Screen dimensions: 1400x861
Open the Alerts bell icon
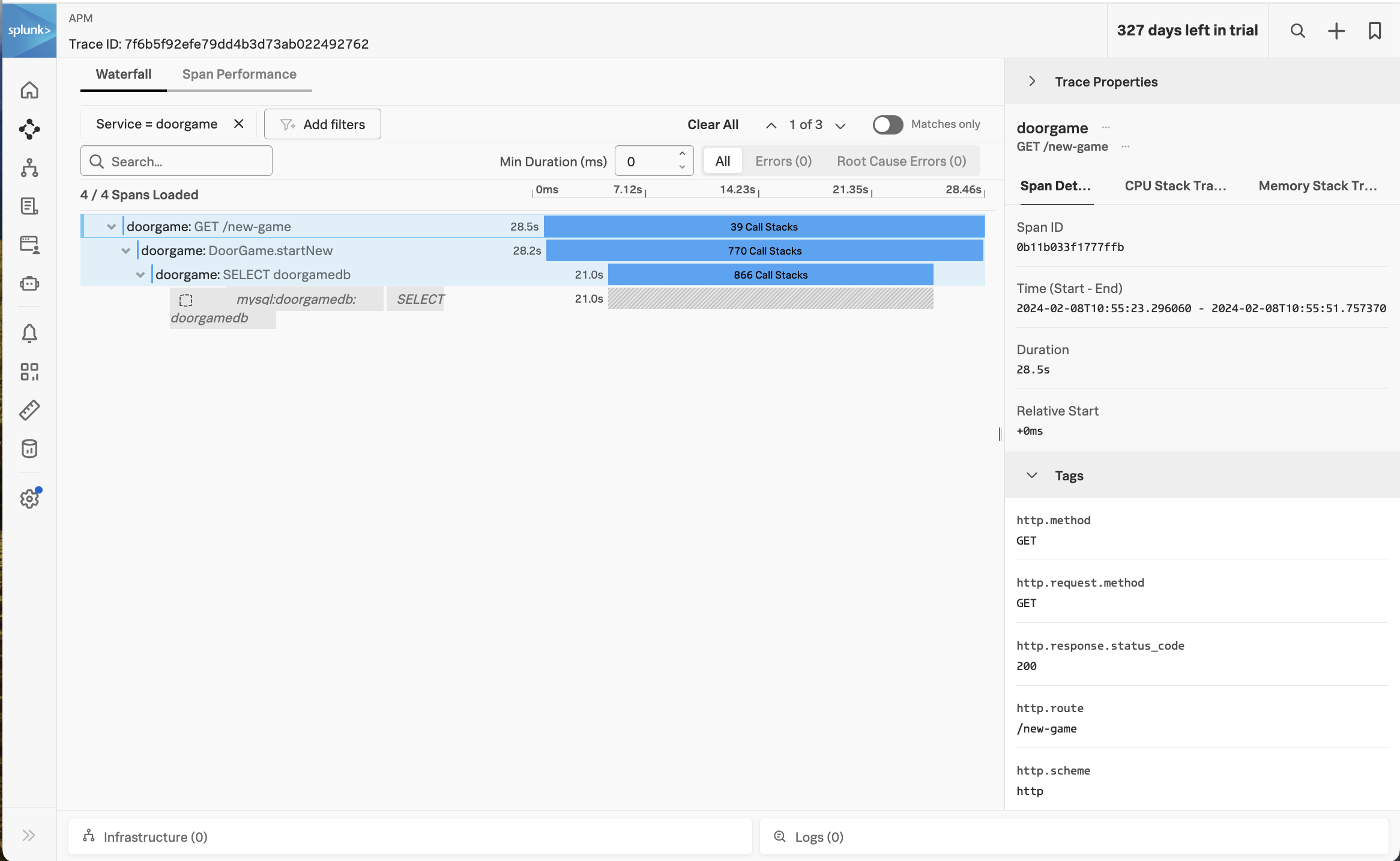(x=29, y=333)
